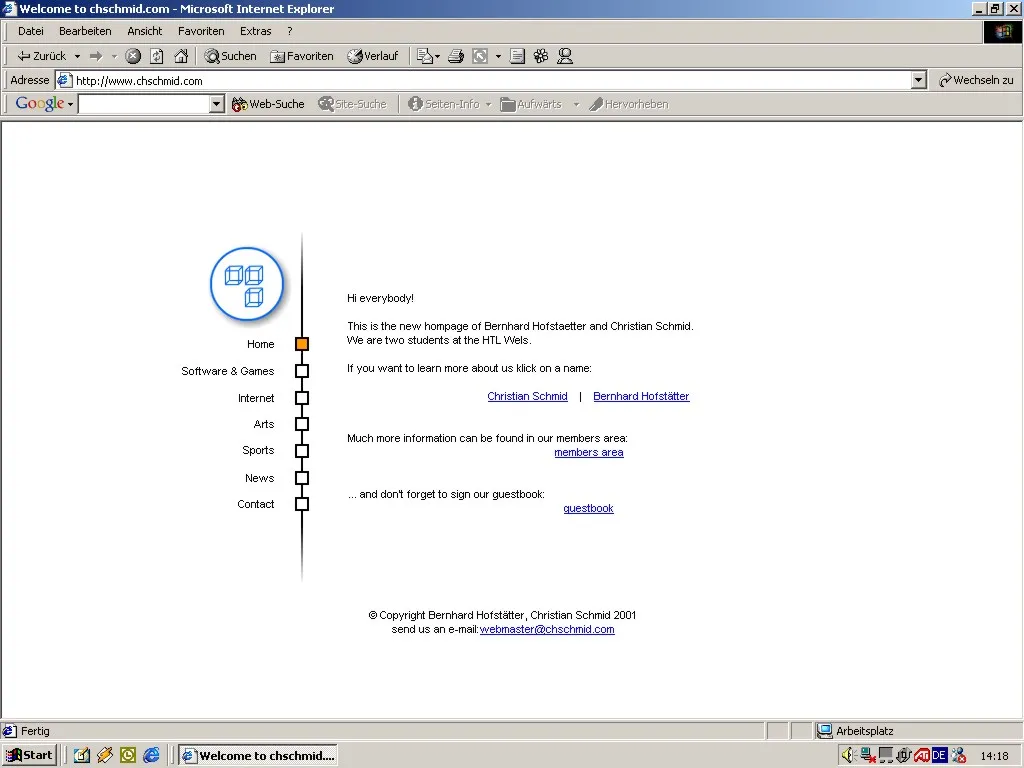Open the Extras menu
The width and height of the screenshot is (1024, 768).
[255, 31]
